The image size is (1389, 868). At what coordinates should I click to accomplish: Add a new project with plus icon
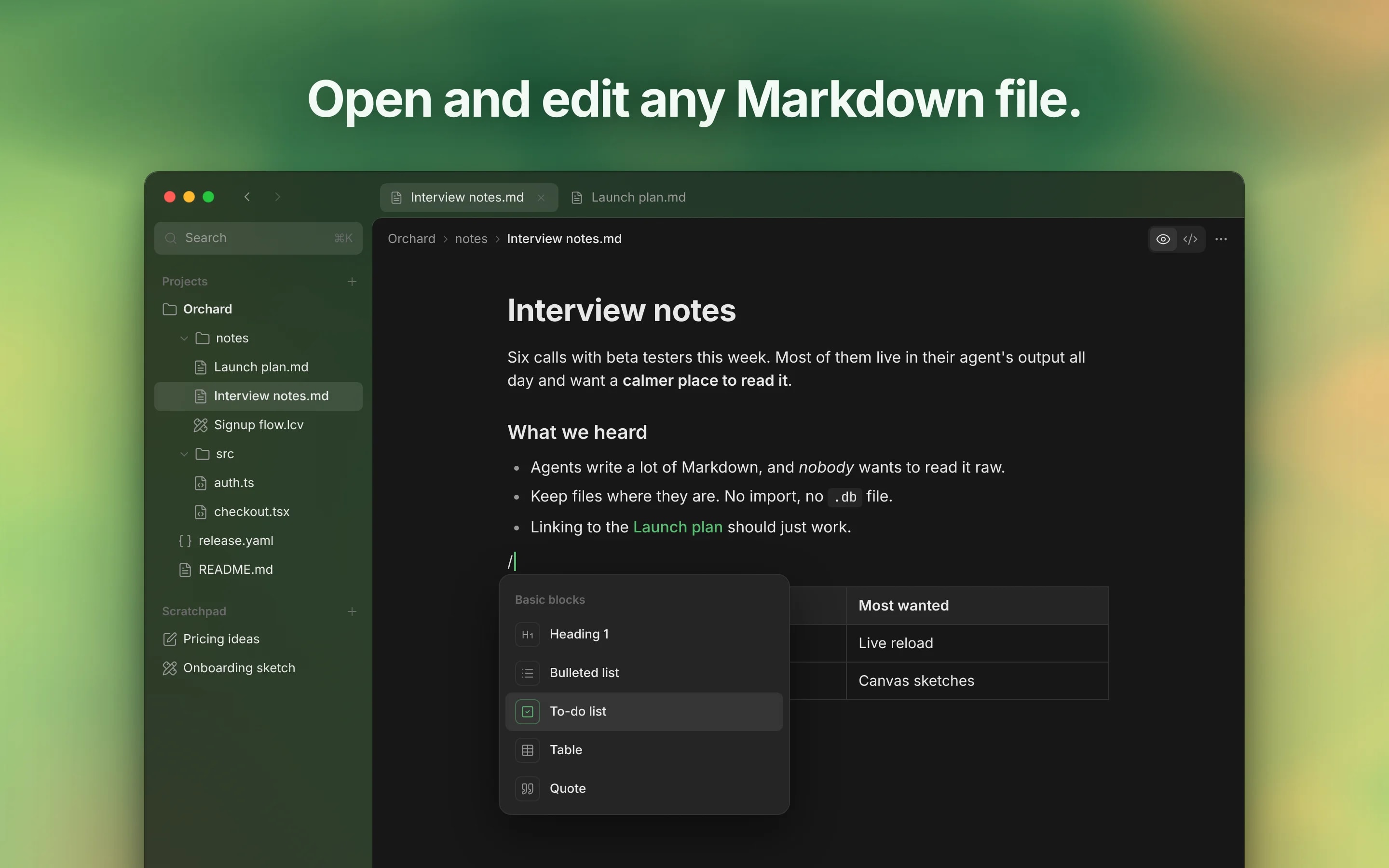(352, 281)
